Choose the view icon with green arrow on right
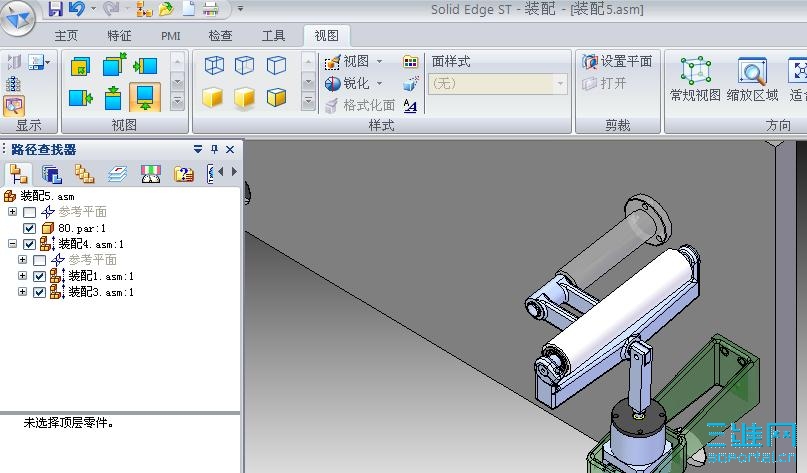 (80, 98)
